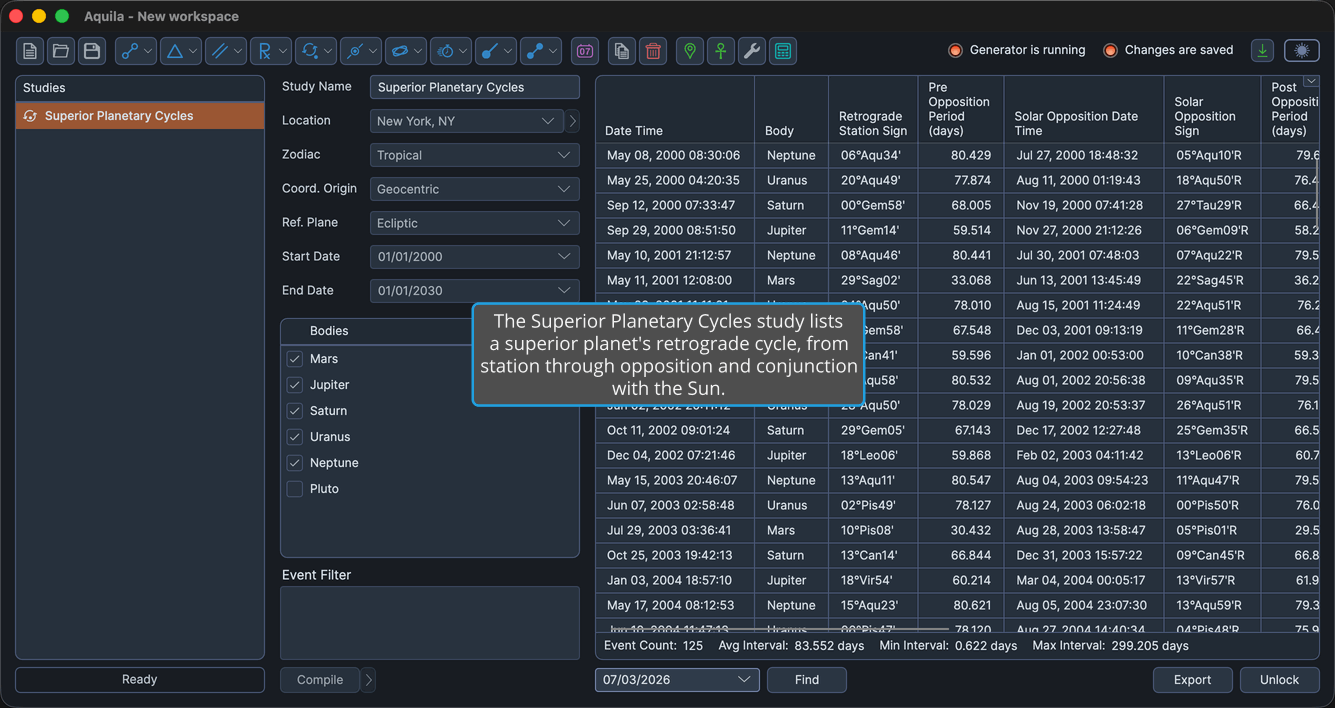
Task: Toggle light theme with the sun icon
Action: pos(1302,51)
